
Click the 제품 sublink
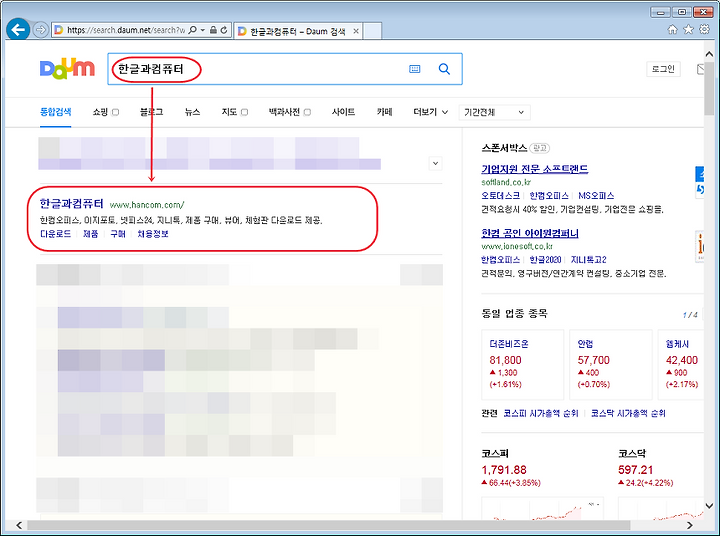pyautogui.click(x=90, y=234)
